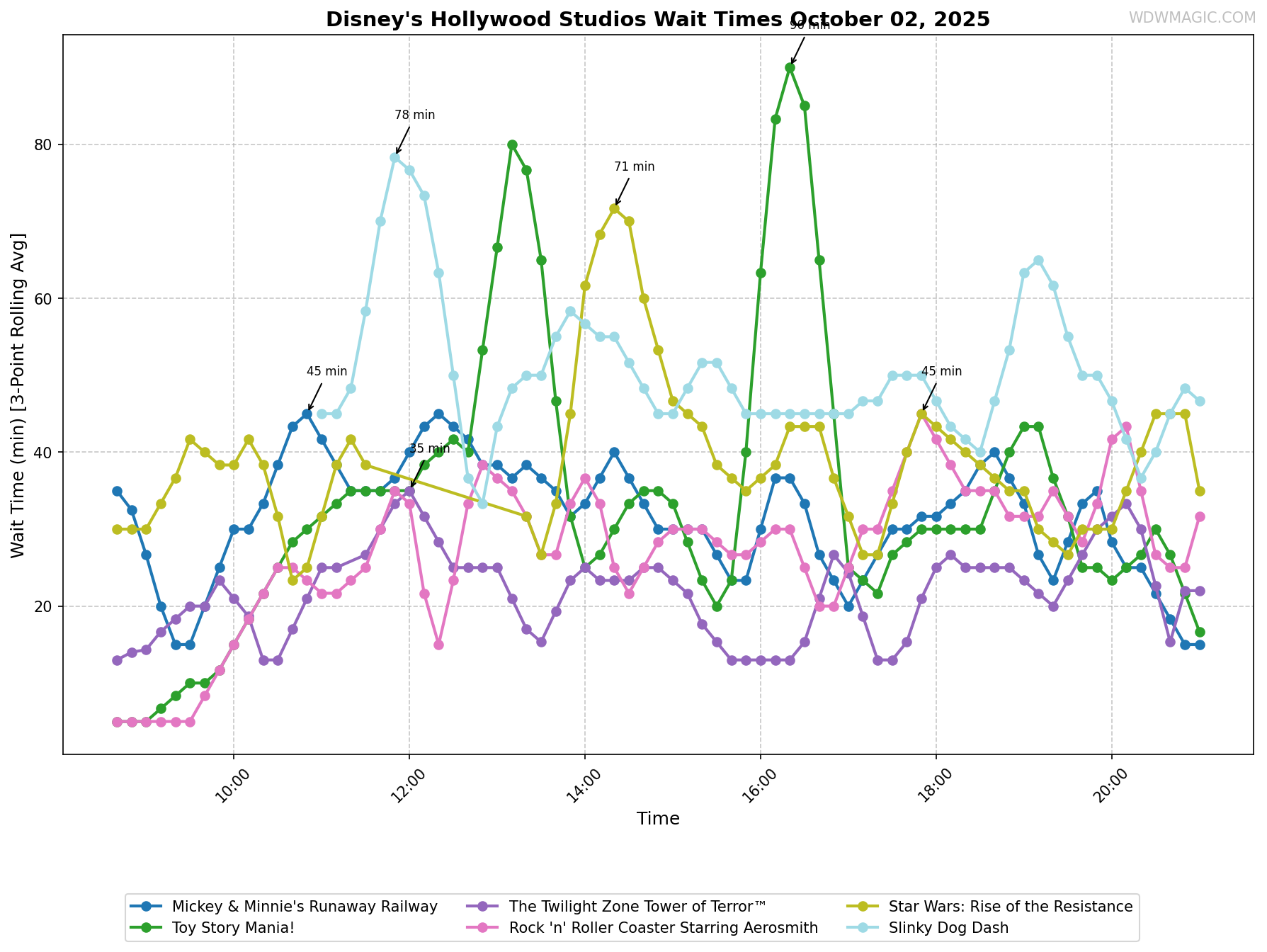Click the chart title text
Viewport: 1267px width, 952px height.
657,19
